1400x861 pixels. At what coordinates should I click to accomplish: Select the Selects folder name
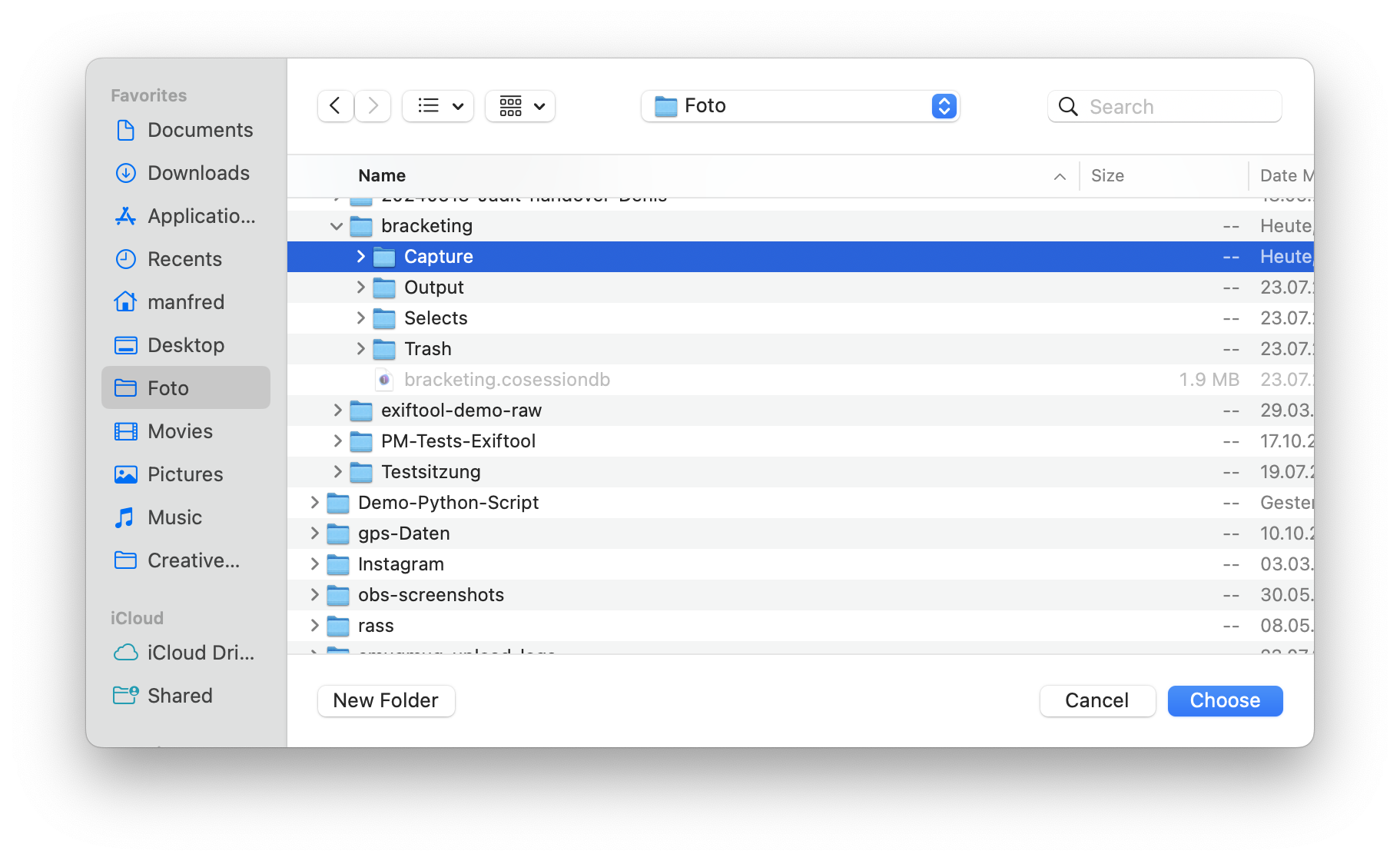(x=436, y=318)
